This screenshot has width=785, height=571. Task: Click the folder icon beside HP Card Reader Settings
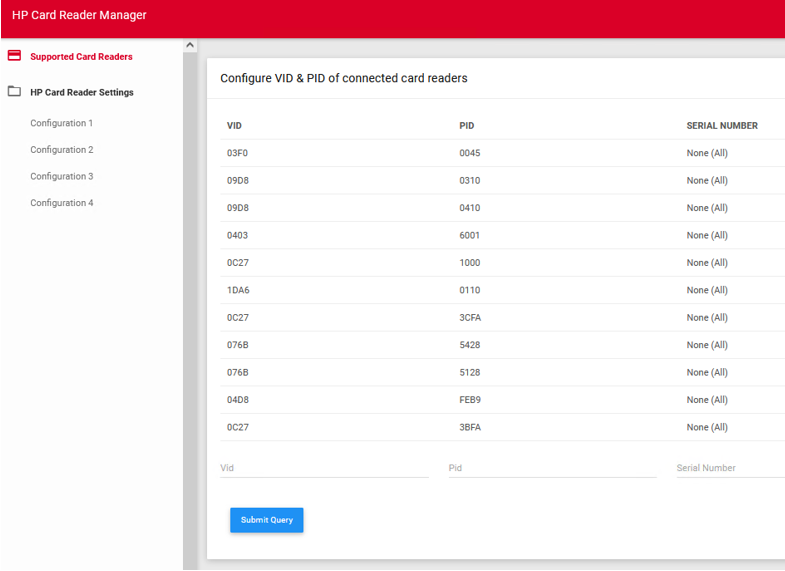[14, 92]
